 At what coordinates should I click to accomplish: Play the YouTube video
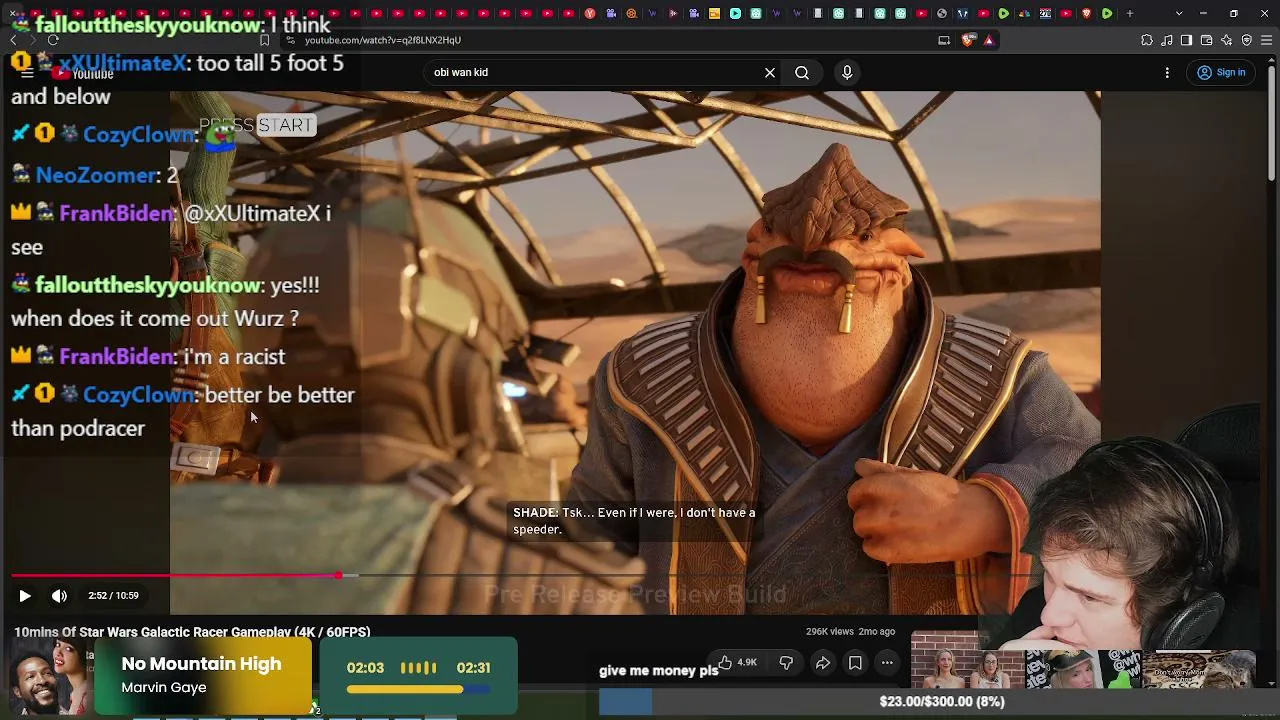point(25,596)
